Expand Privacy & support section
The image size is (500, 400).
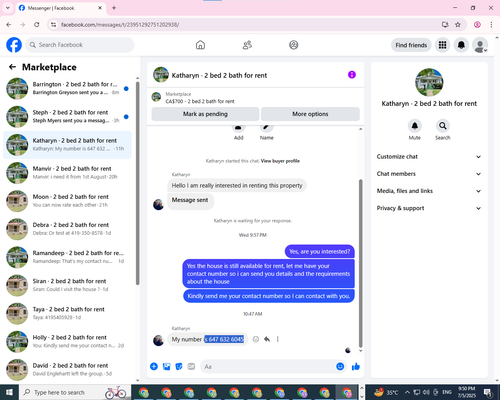[x=429, y=208]
